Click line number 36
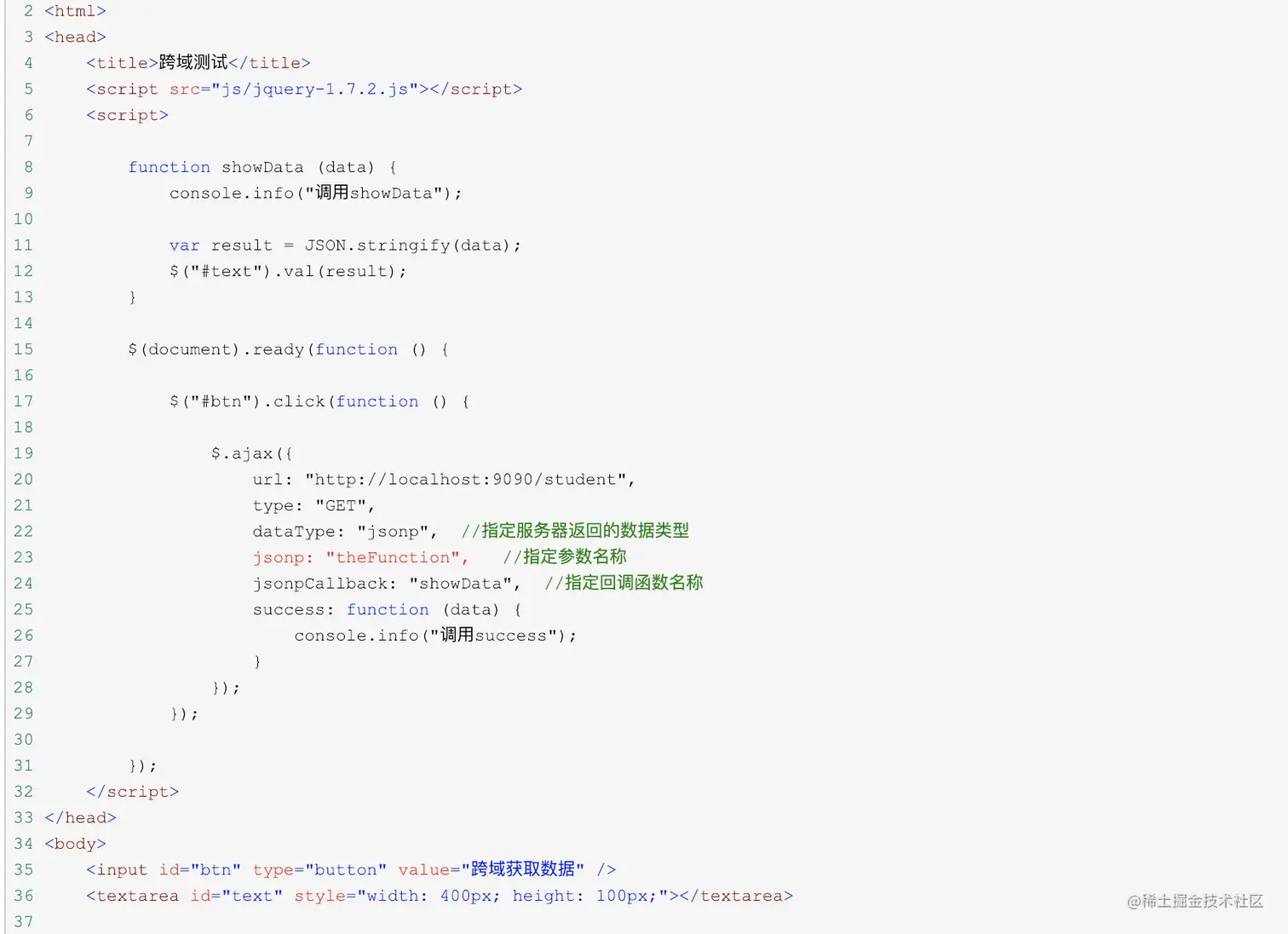Viewport: 1288px width, 934px height. (x=23, y=896)
